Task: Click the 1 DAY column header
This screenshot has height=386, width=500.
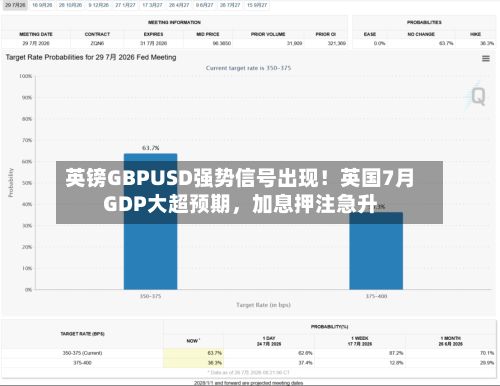Action: pyautogui.click(x=269, y=341)
